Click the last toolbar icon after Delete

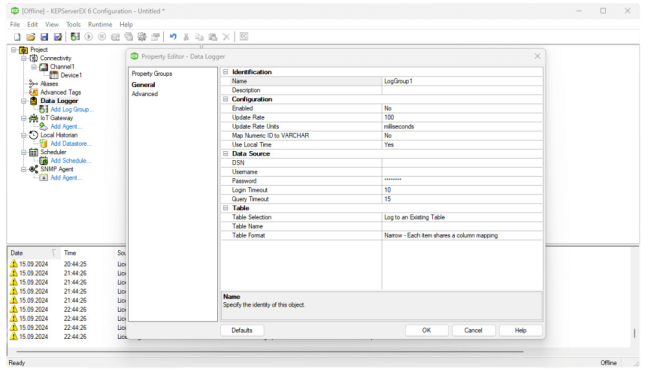[244, 37]
